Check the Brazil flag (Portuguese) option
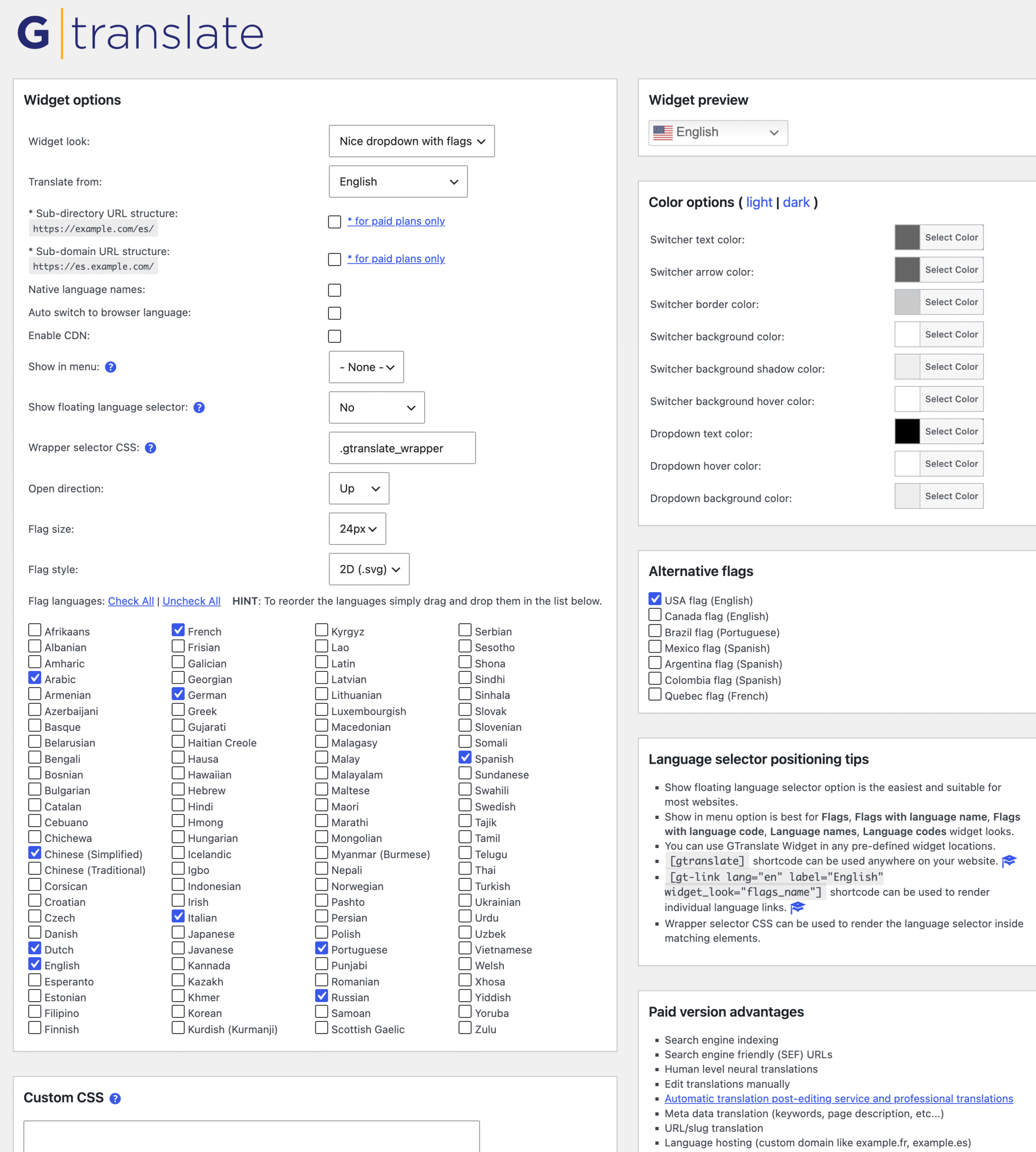This screenshot has width=1036, height=1152. [655, 630]
